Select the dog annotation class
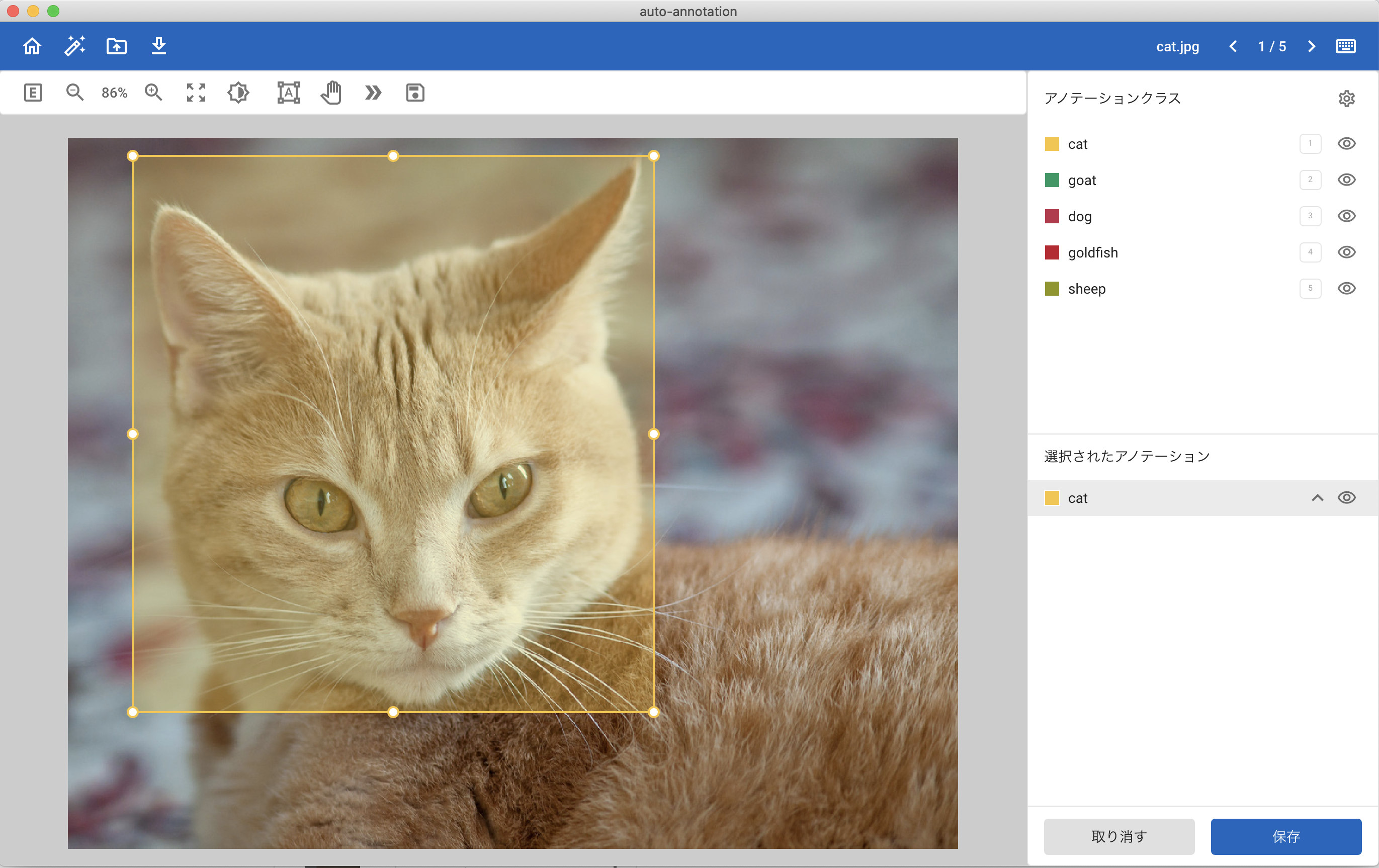 (x=1079, y=216)
